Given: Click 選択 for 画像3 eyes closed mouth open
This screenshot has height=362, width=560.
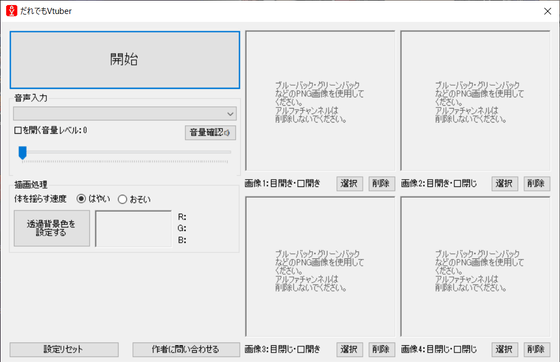Looking at the screenshot, I should [x=349, y=350].
